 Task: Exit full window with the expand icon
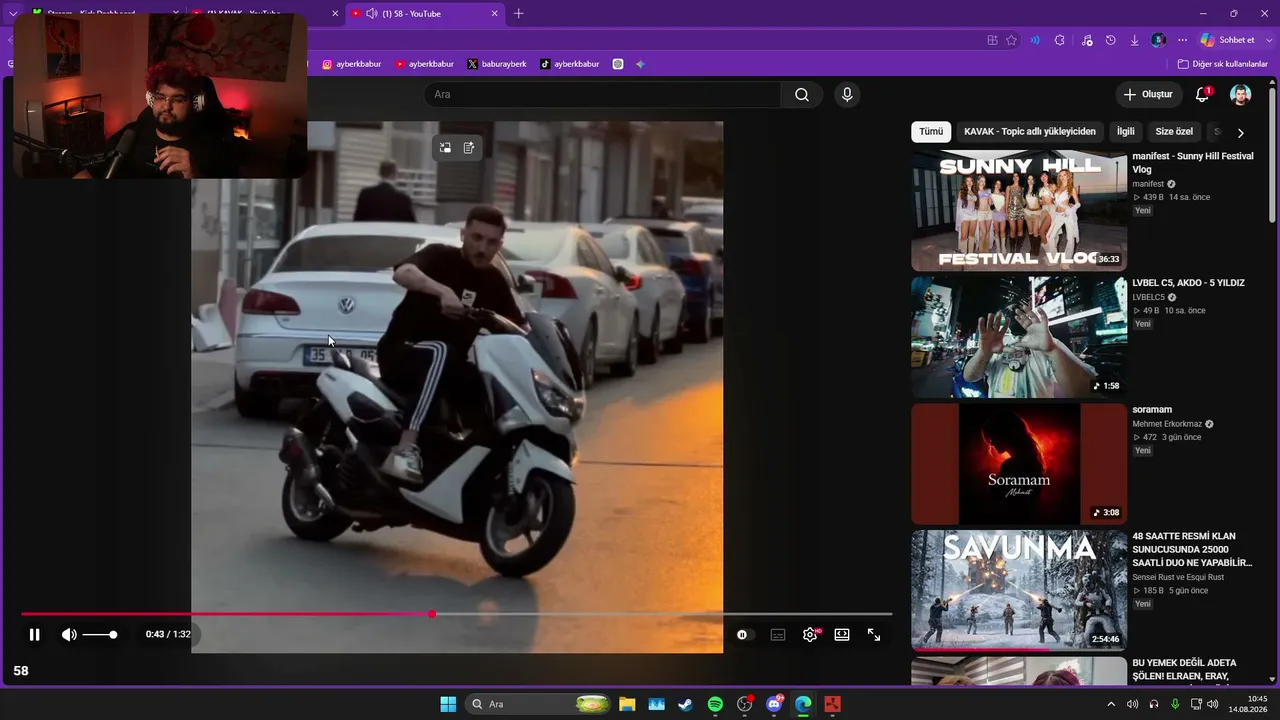(x=874, y=635)
